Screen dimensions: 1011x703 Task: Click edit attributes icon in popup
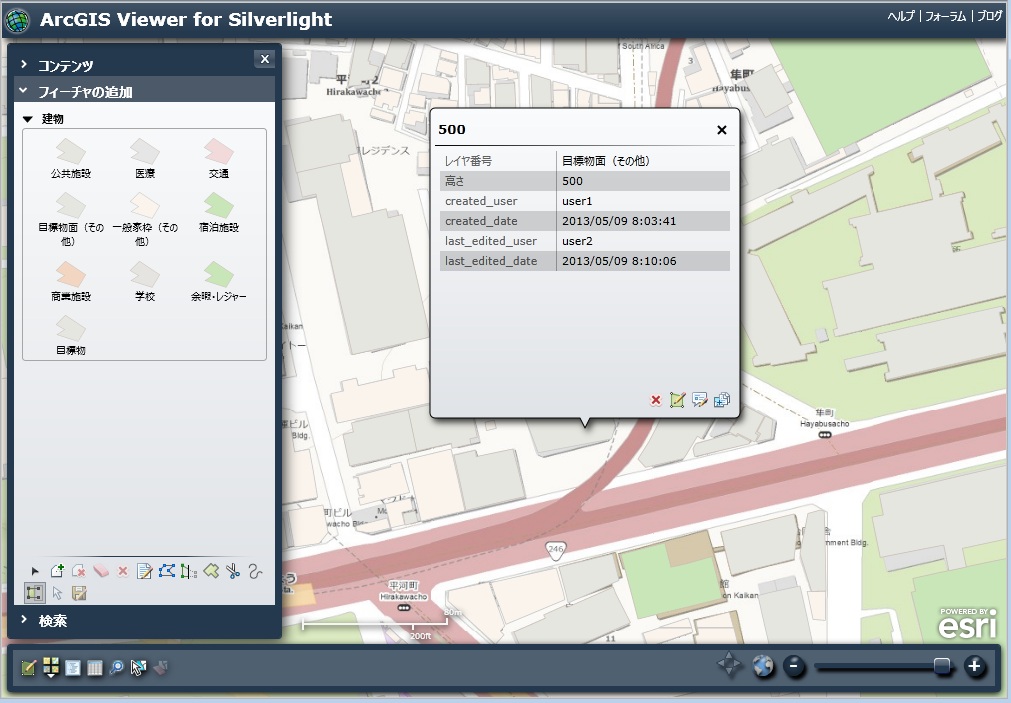(x=700, y=400)
